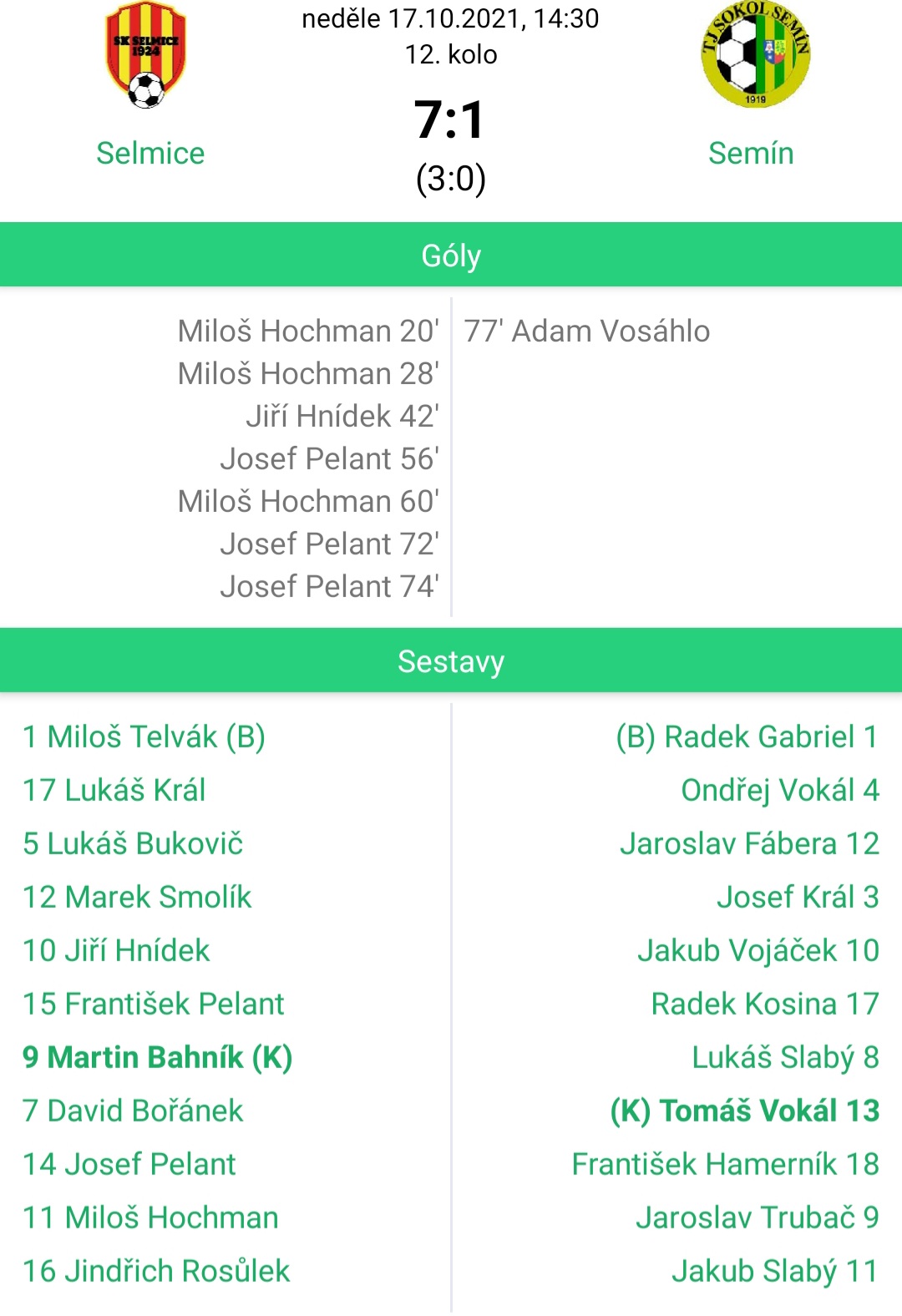Open goalkeeper Radek Gabriel profile

pos(747,737)
